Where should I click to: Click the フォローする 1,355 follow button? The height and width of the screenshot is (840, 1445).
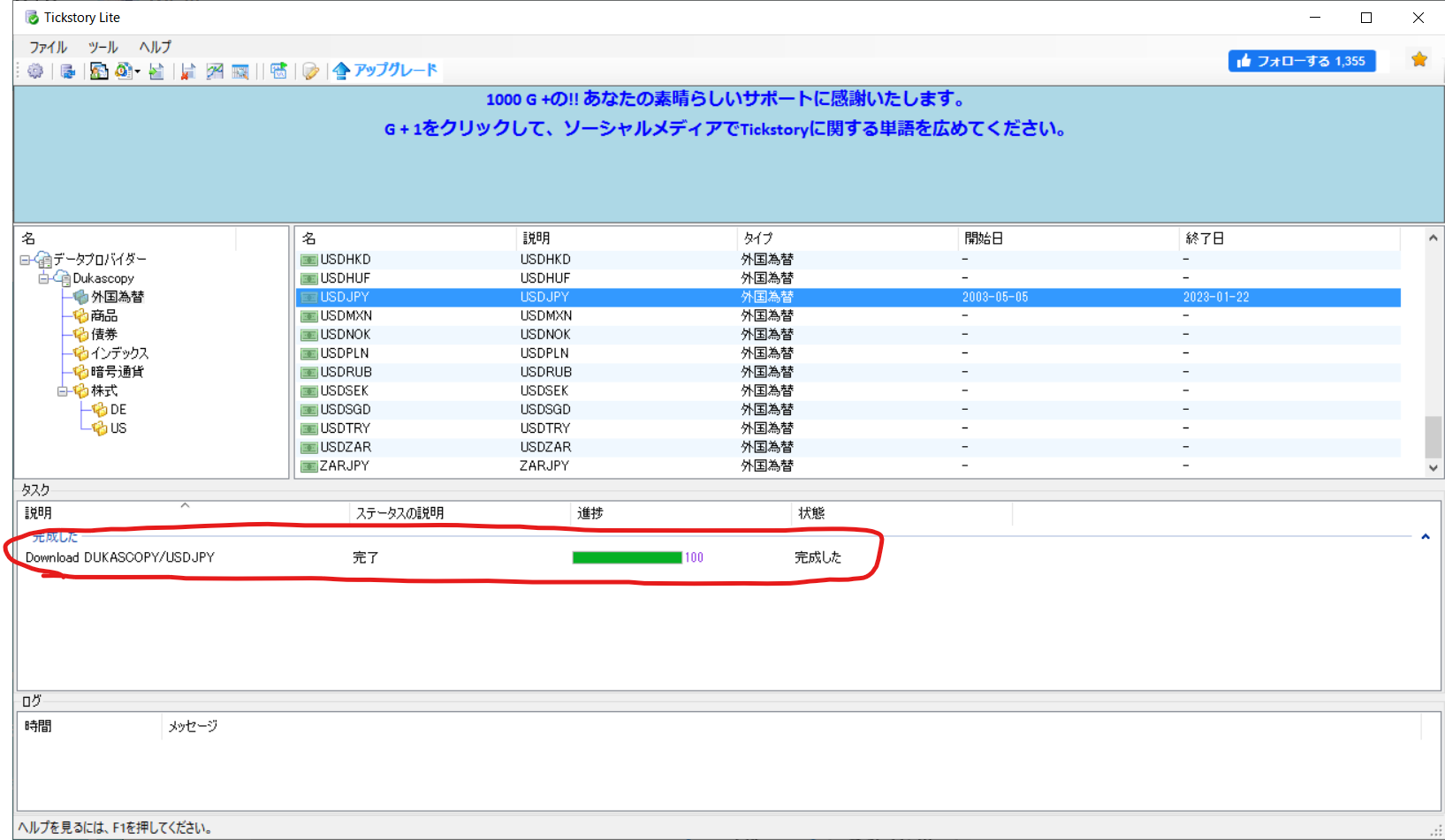1302,61
